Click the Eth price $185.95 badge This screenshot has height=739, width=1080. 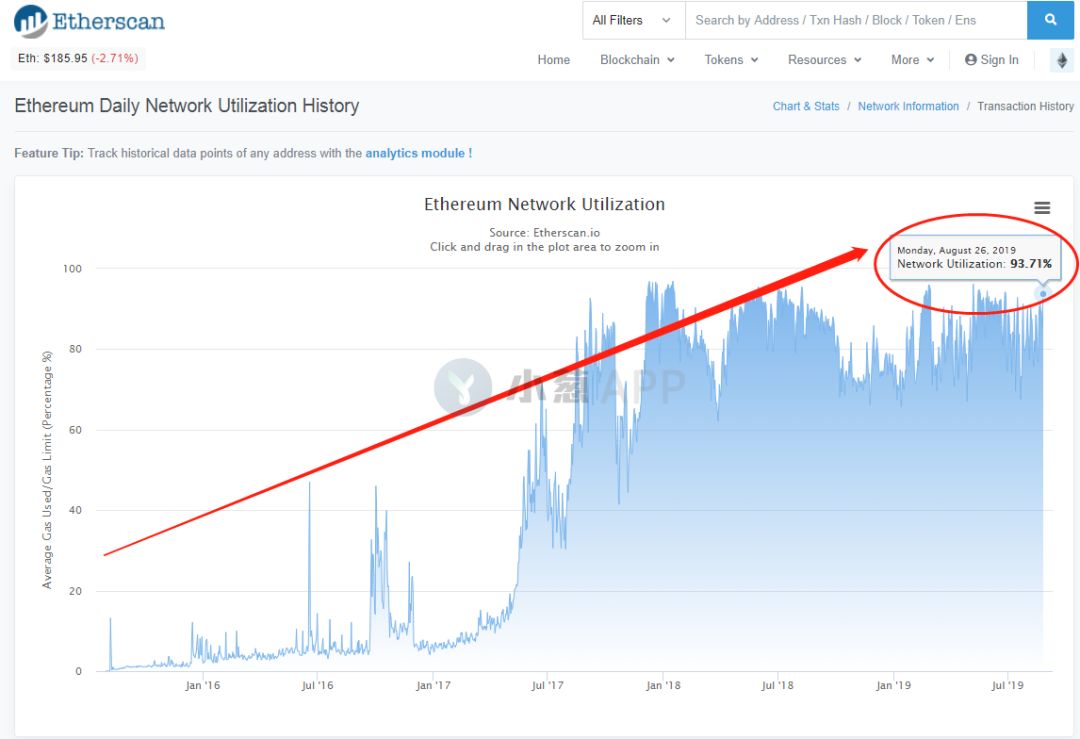[x=78, y=59]
